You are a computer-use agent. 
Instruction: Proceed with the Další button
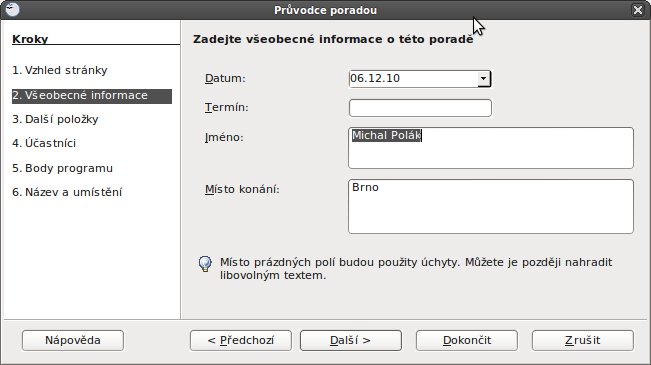351,341
